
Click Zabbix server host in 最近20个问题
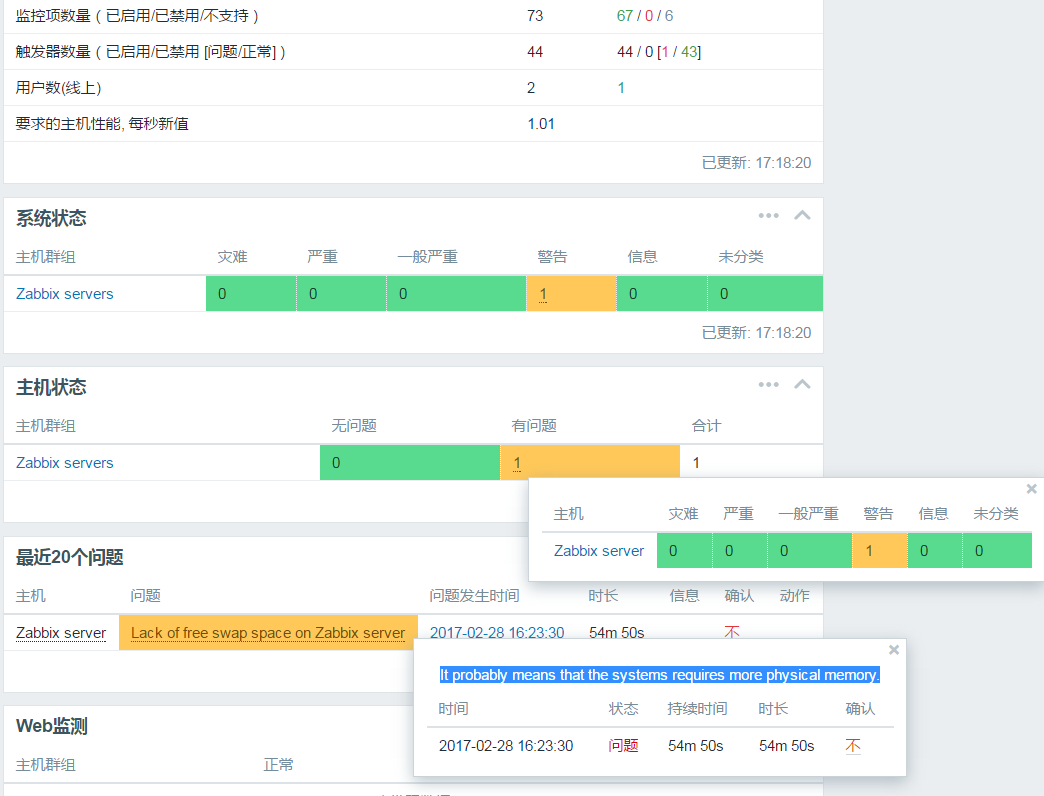[x=61, y=633]
